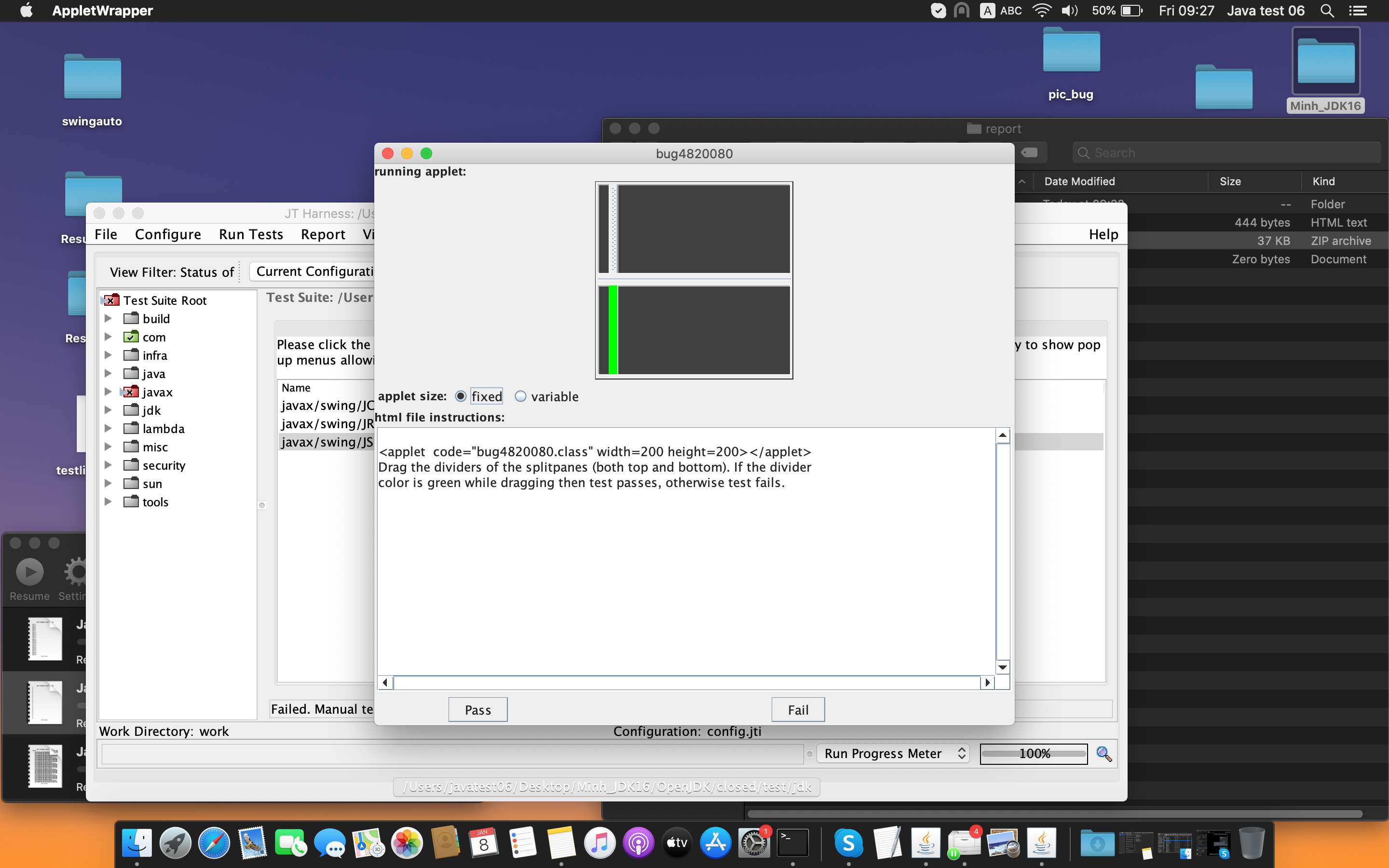Open the pic_bug desktop folder
The width and height of the screenshot is (1389, 868).
[x=1071, y=52]
